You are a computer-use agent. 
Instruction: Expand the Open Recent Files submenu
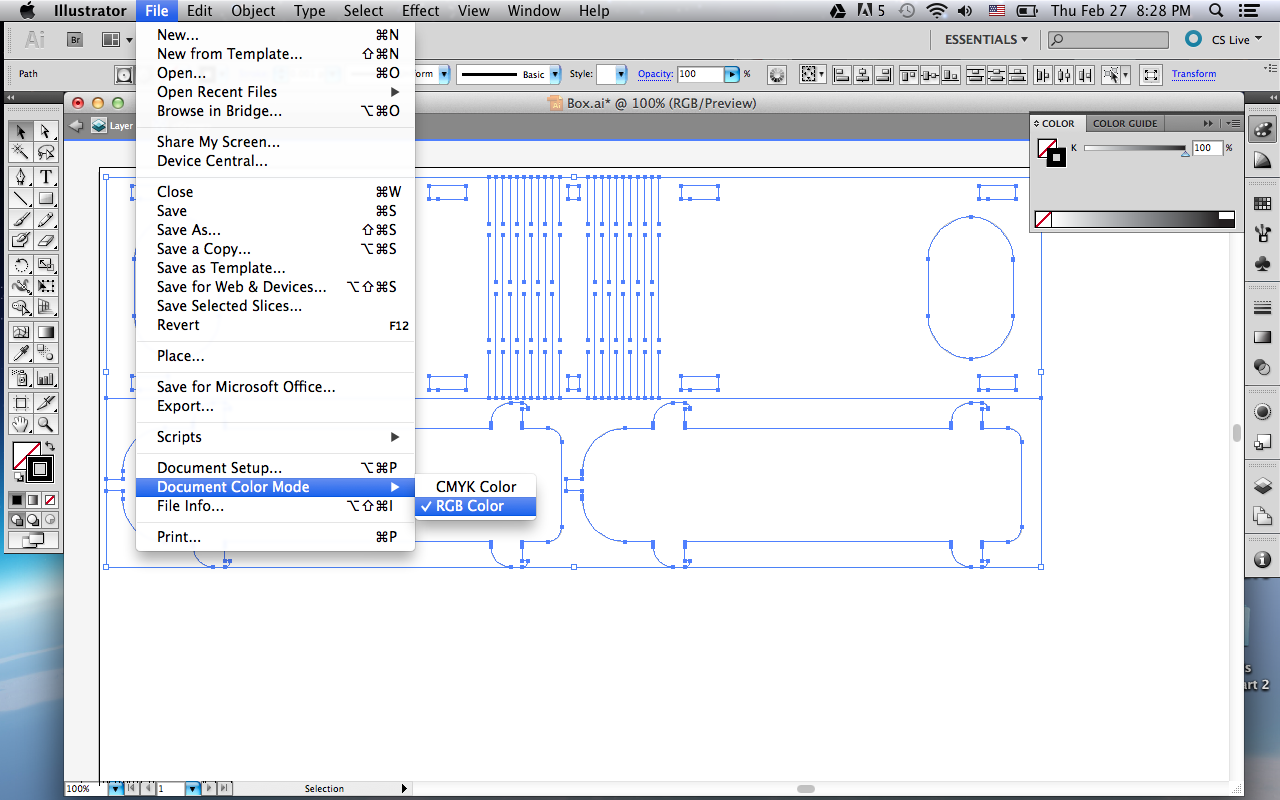tap(275, 92)
